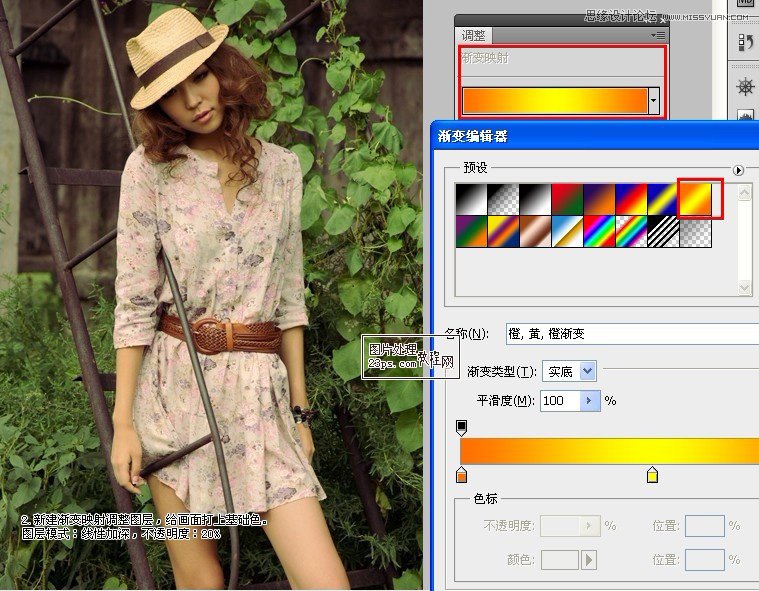Open the presets flyout menu arrow
This screenshot has height=591, width=759.
tap(738, 170)
